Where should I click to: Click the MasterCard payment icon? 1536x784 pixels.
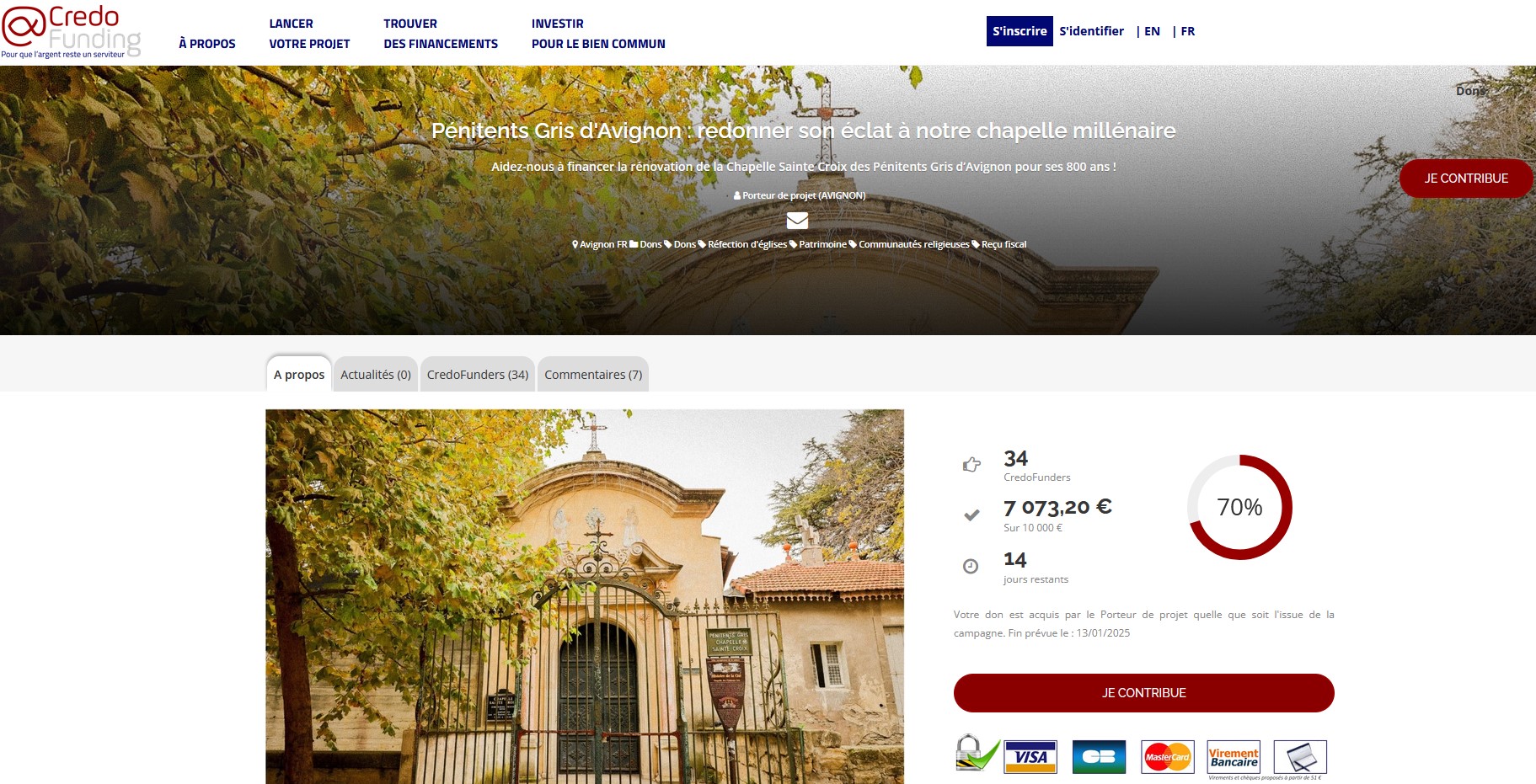(1167, 756)
